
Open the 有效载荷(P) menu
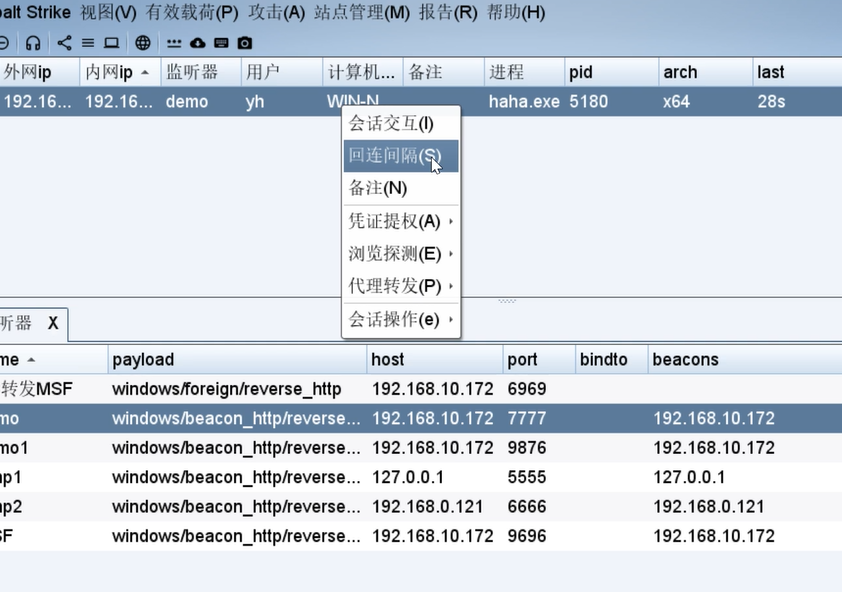coord(192,13)
